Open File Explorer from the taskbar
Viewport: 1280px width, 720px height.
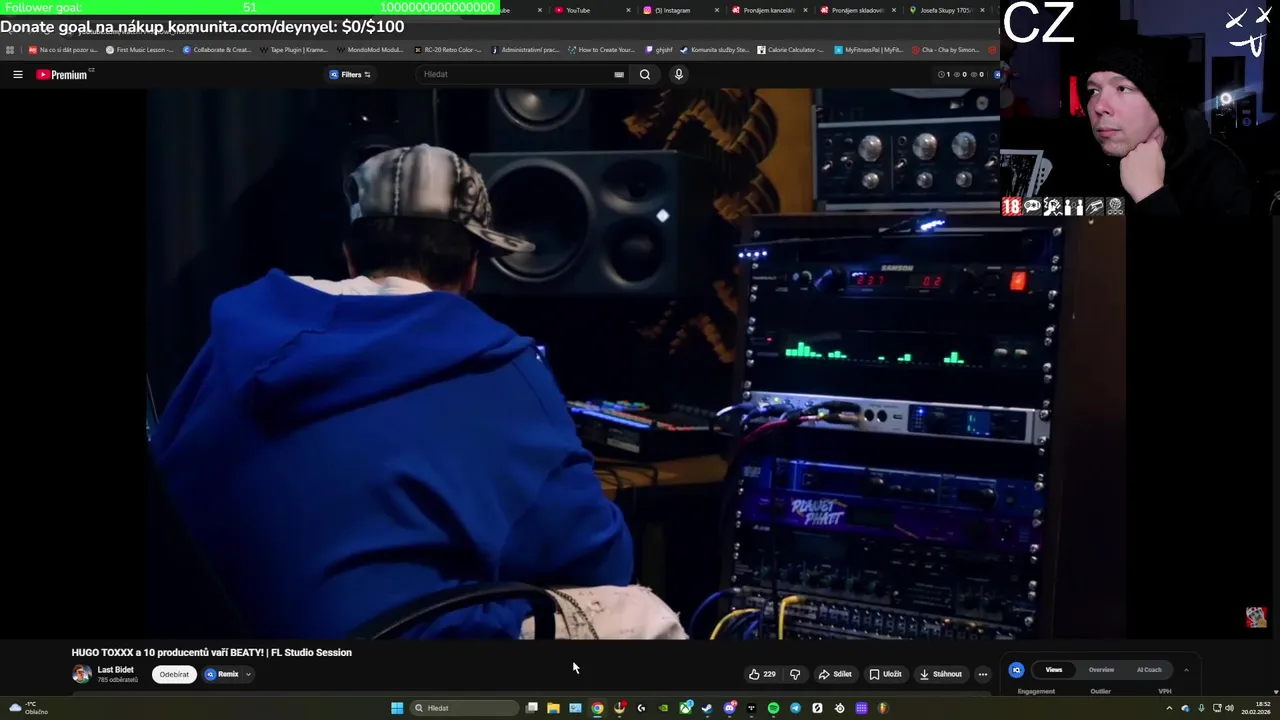point(553,708)
